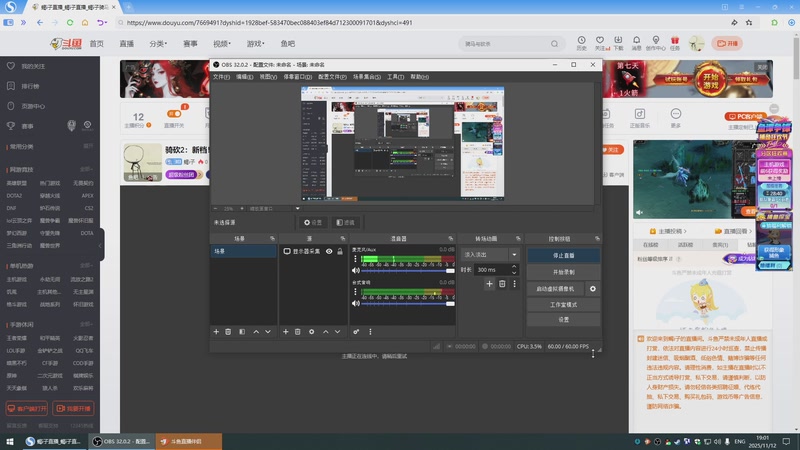
Task: Click the search magnifier in Douyu header
Action: coord(554,44)
